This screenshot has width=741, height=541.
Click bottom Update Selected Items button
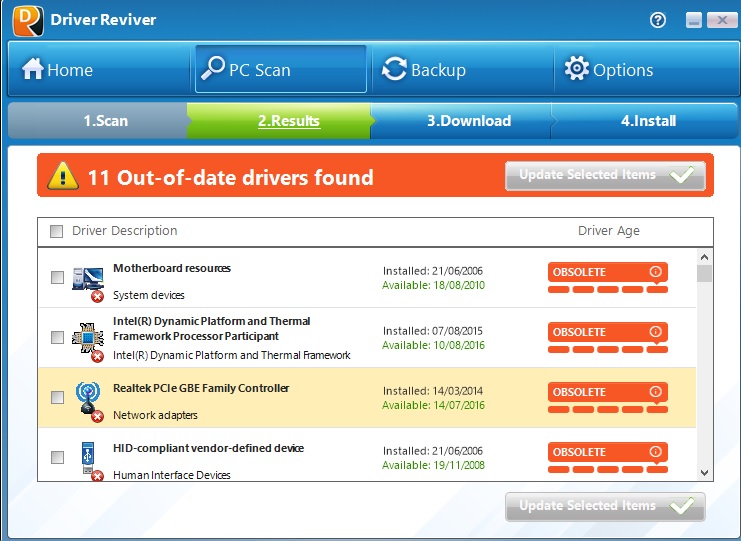(605, 507)
